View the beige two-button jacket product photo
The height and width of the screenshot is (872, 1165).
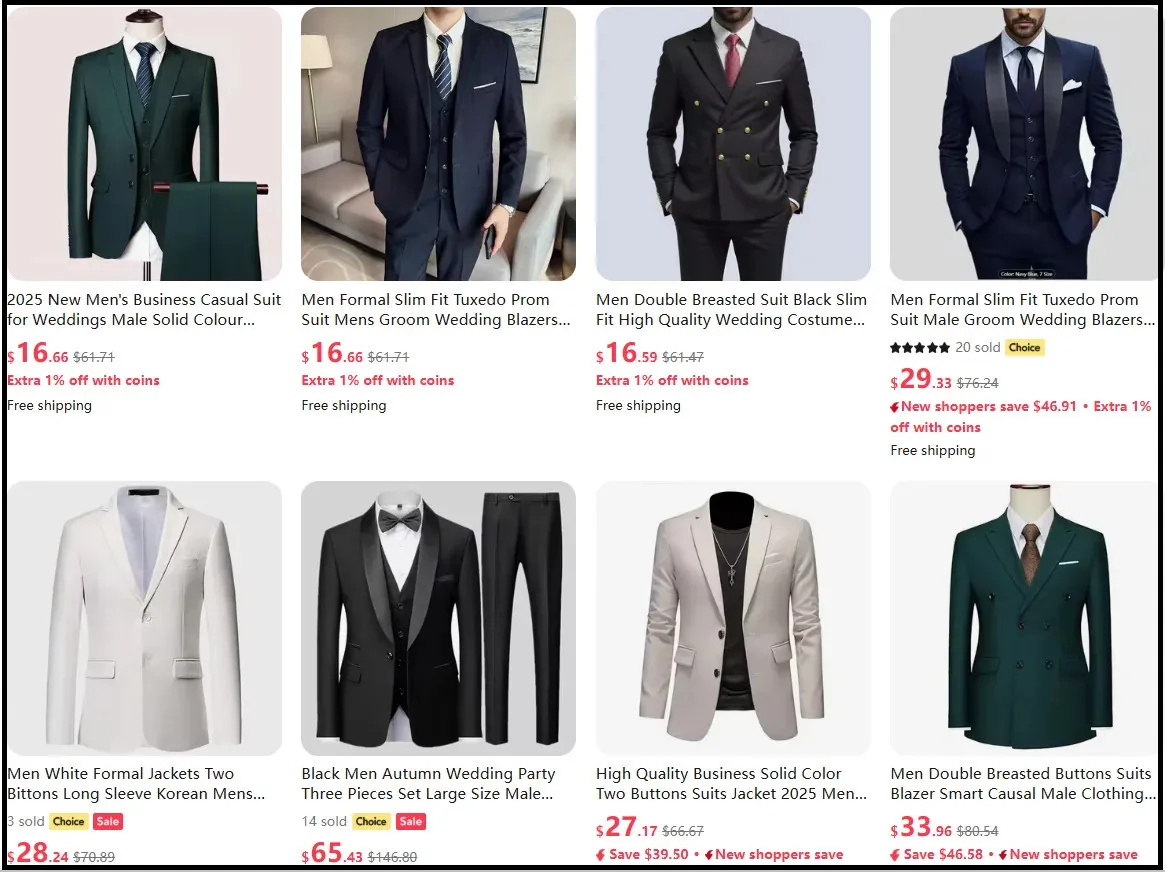point(733,618)
